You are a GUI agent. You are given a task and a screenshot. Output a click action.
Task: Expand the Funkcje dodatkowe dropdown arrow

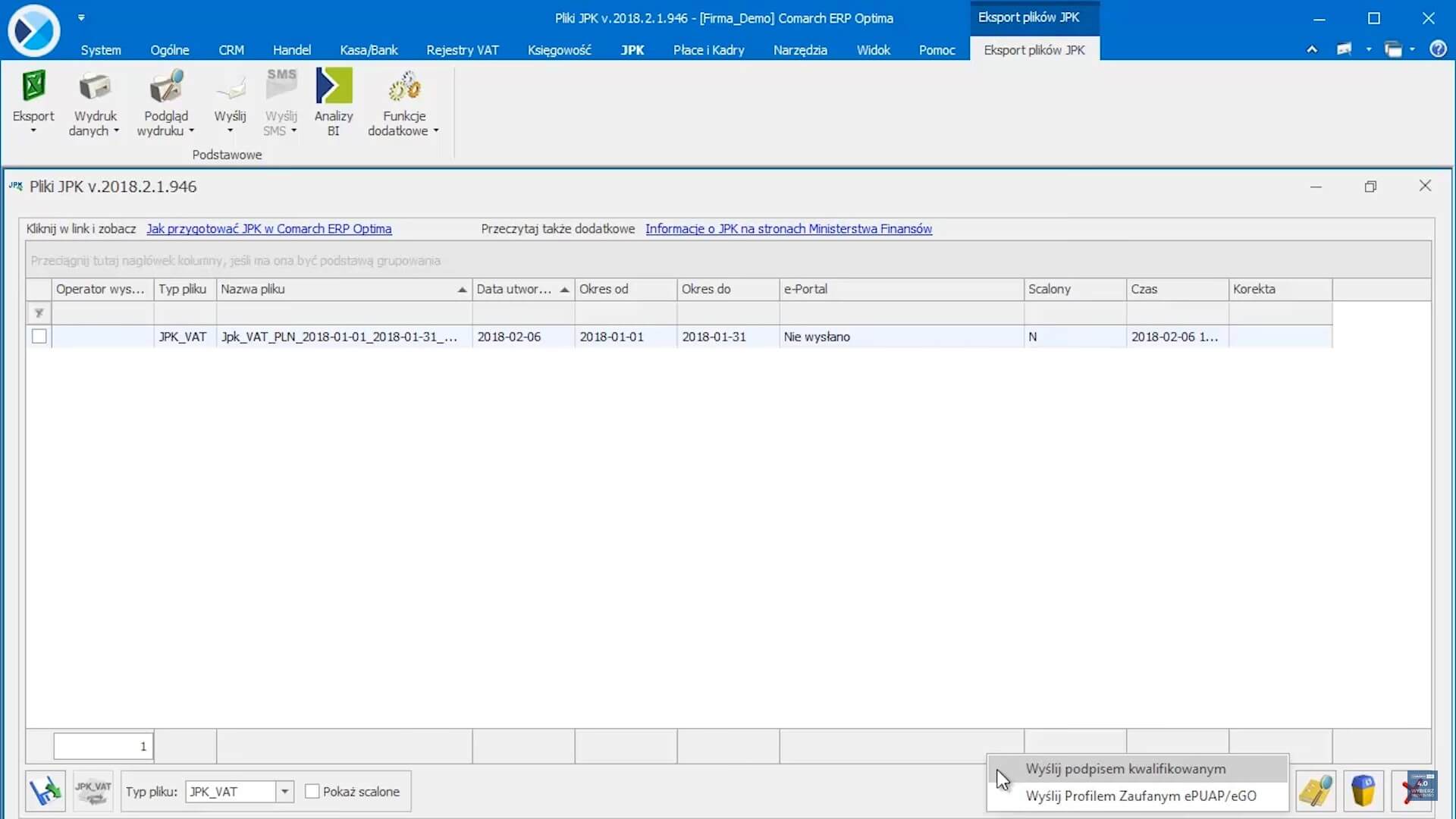click(436, 130)
